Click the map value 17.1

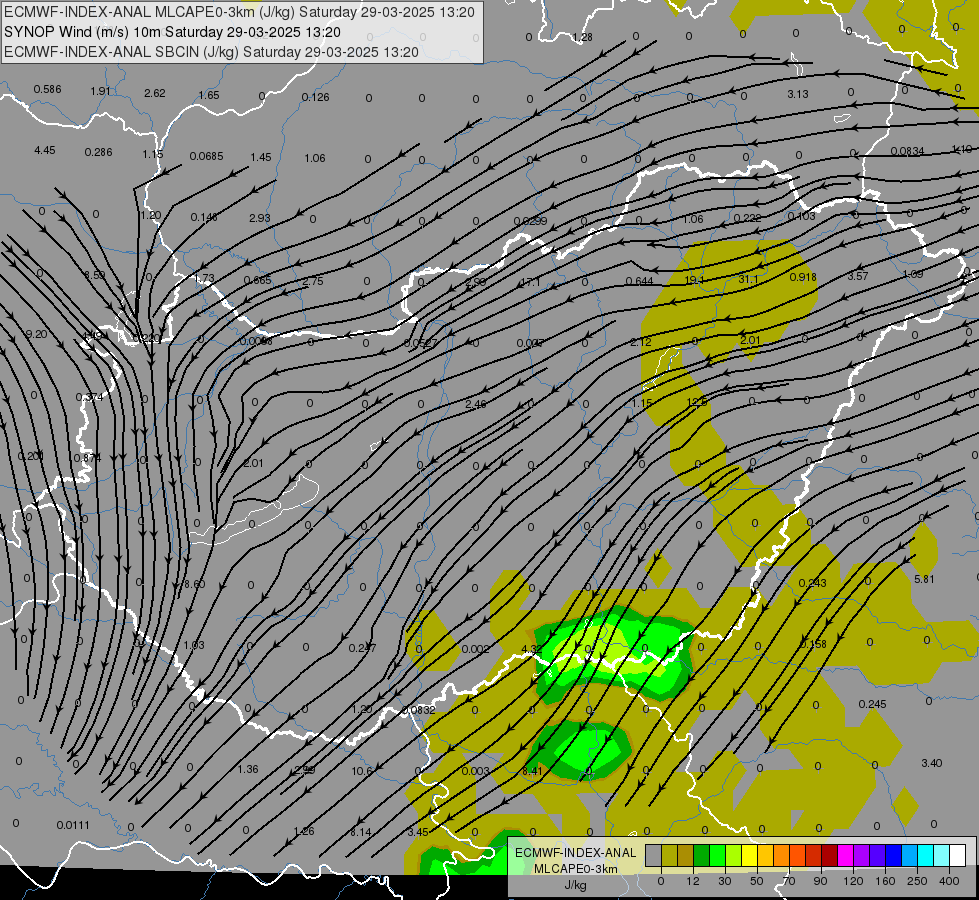(530, 282)
